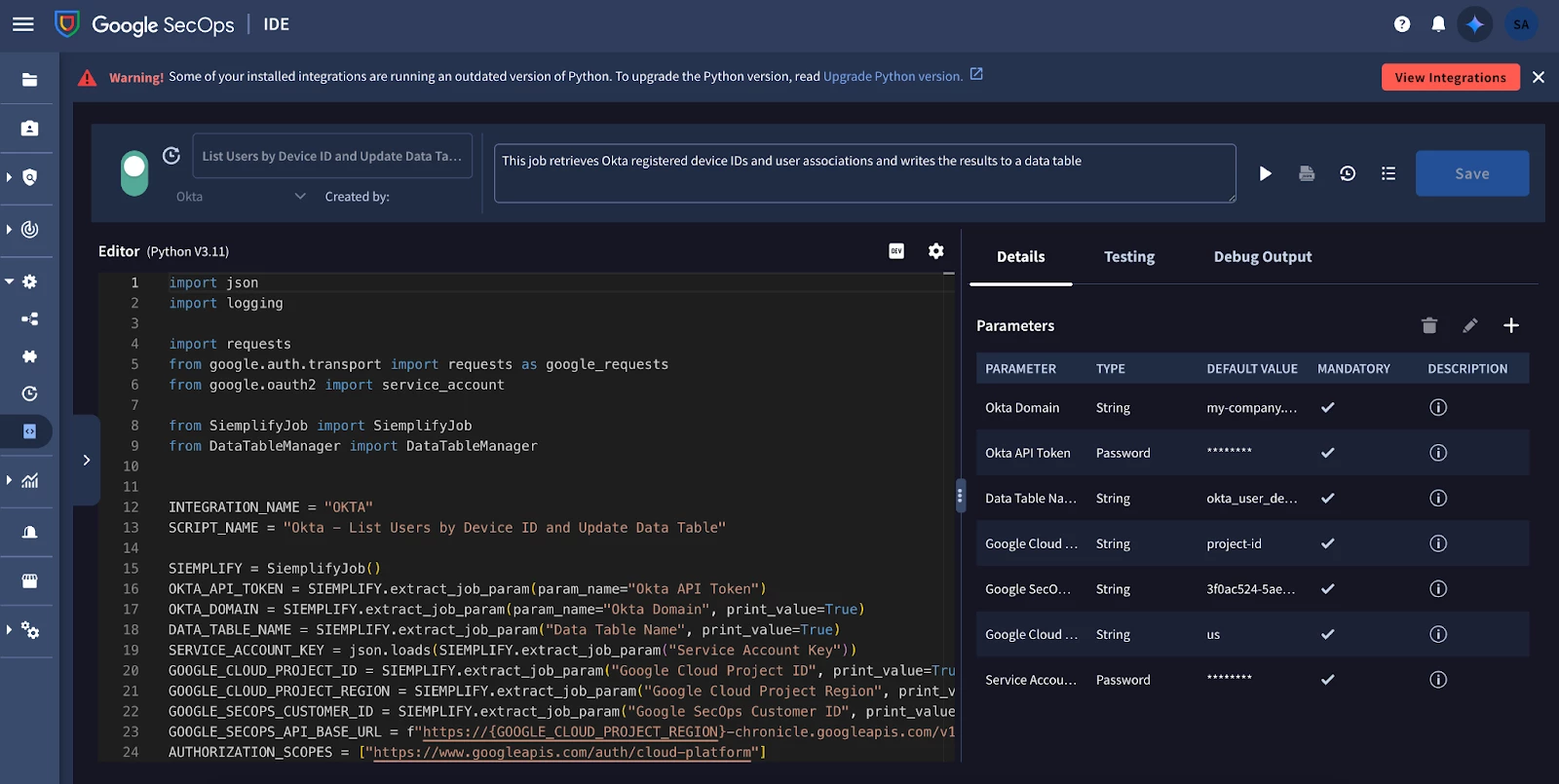Open the Debug Output tab

1263,257
